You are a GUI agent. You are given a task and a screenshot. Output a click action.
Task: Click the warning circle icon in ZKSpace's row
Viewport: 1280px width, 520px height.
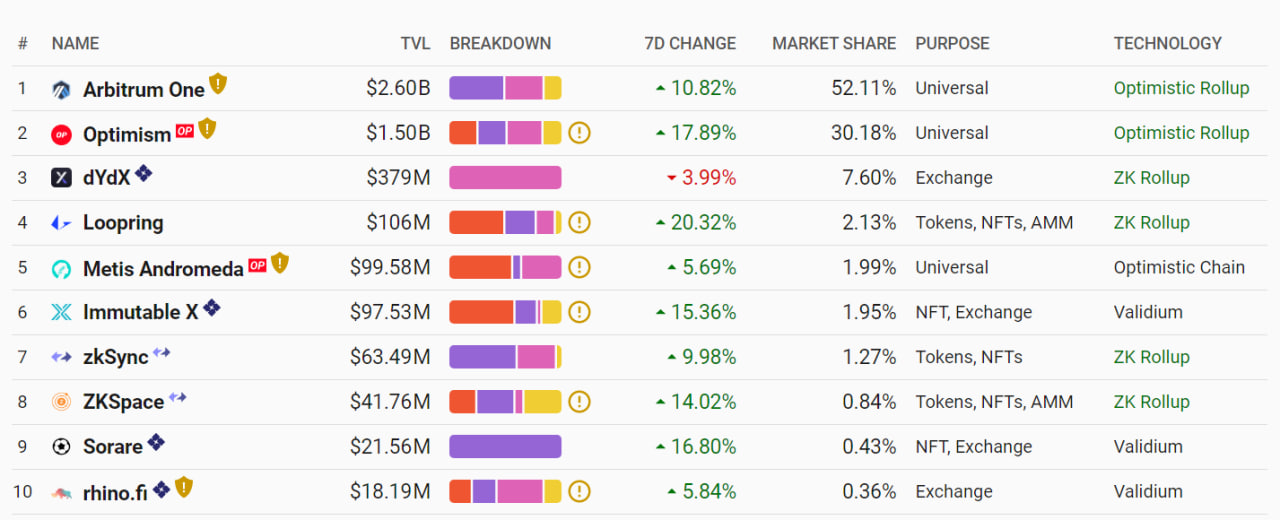pos(580,402)
